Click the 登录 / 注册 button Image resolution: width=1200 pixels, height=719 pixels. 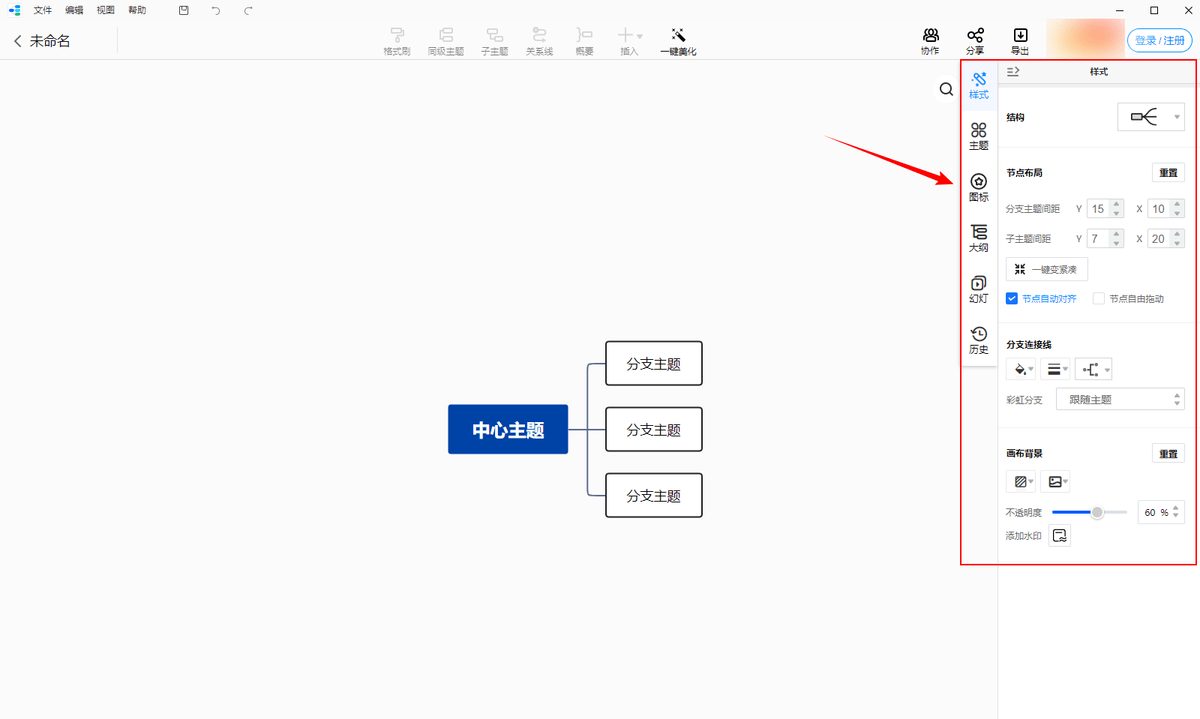(1160, 40)
